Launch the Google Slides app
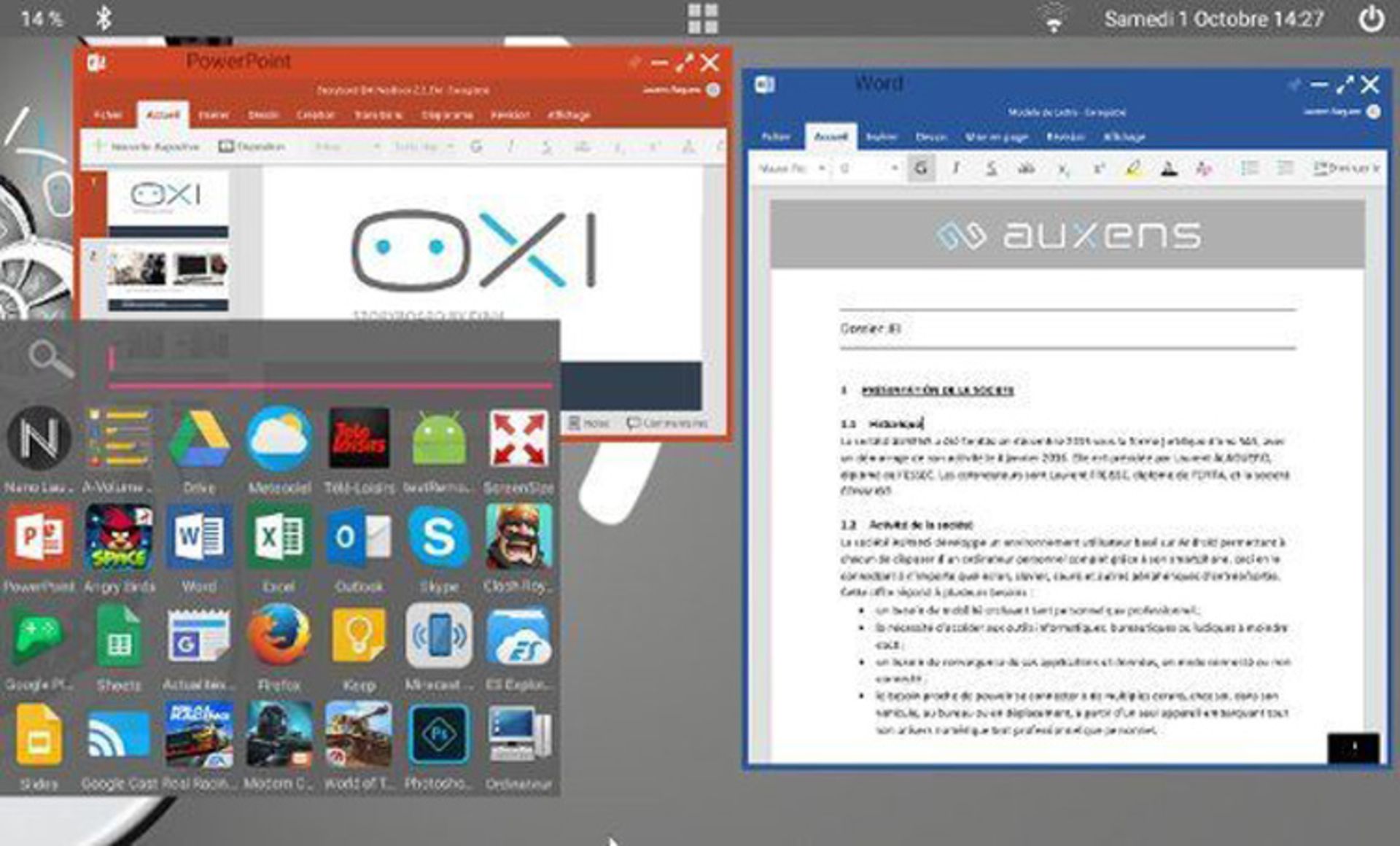Viewport: 1400px width, 846px height. pos(39,734)
